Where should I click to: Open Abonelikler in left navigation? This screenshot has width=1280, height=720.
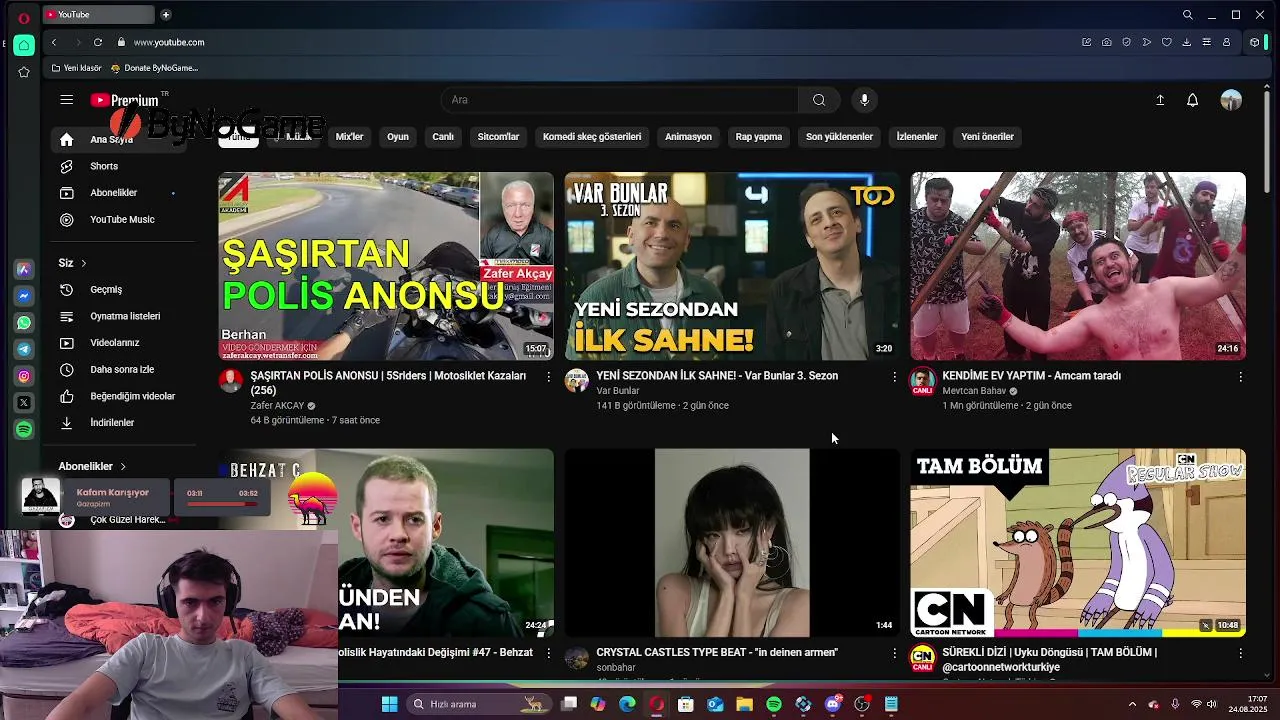(118, 193)
